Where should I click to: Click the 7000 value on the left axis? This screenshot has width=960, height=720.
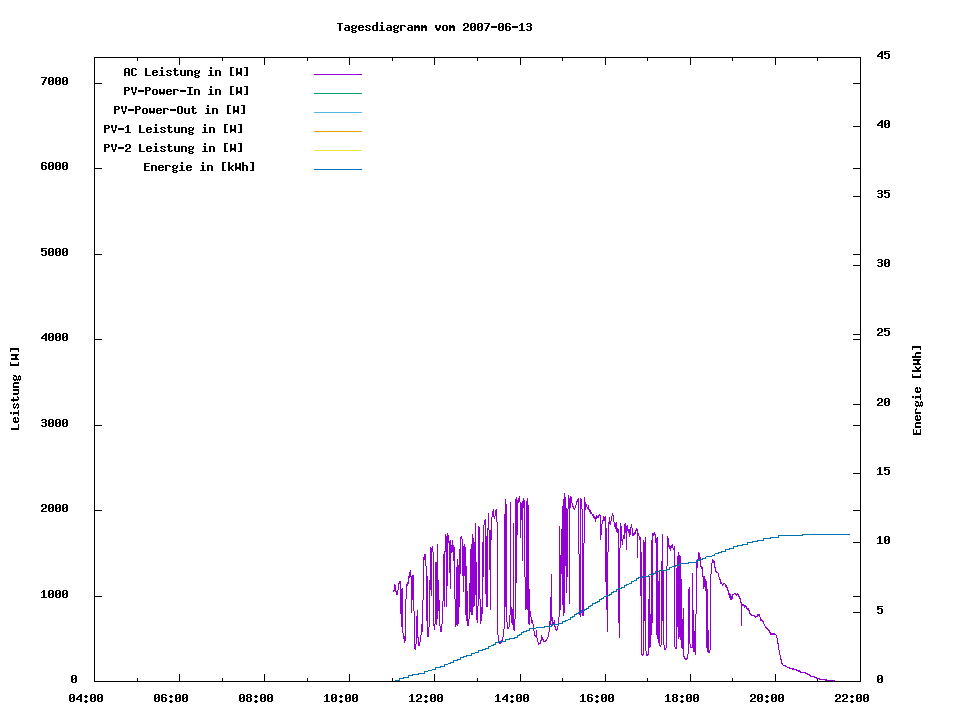(54, 81)
